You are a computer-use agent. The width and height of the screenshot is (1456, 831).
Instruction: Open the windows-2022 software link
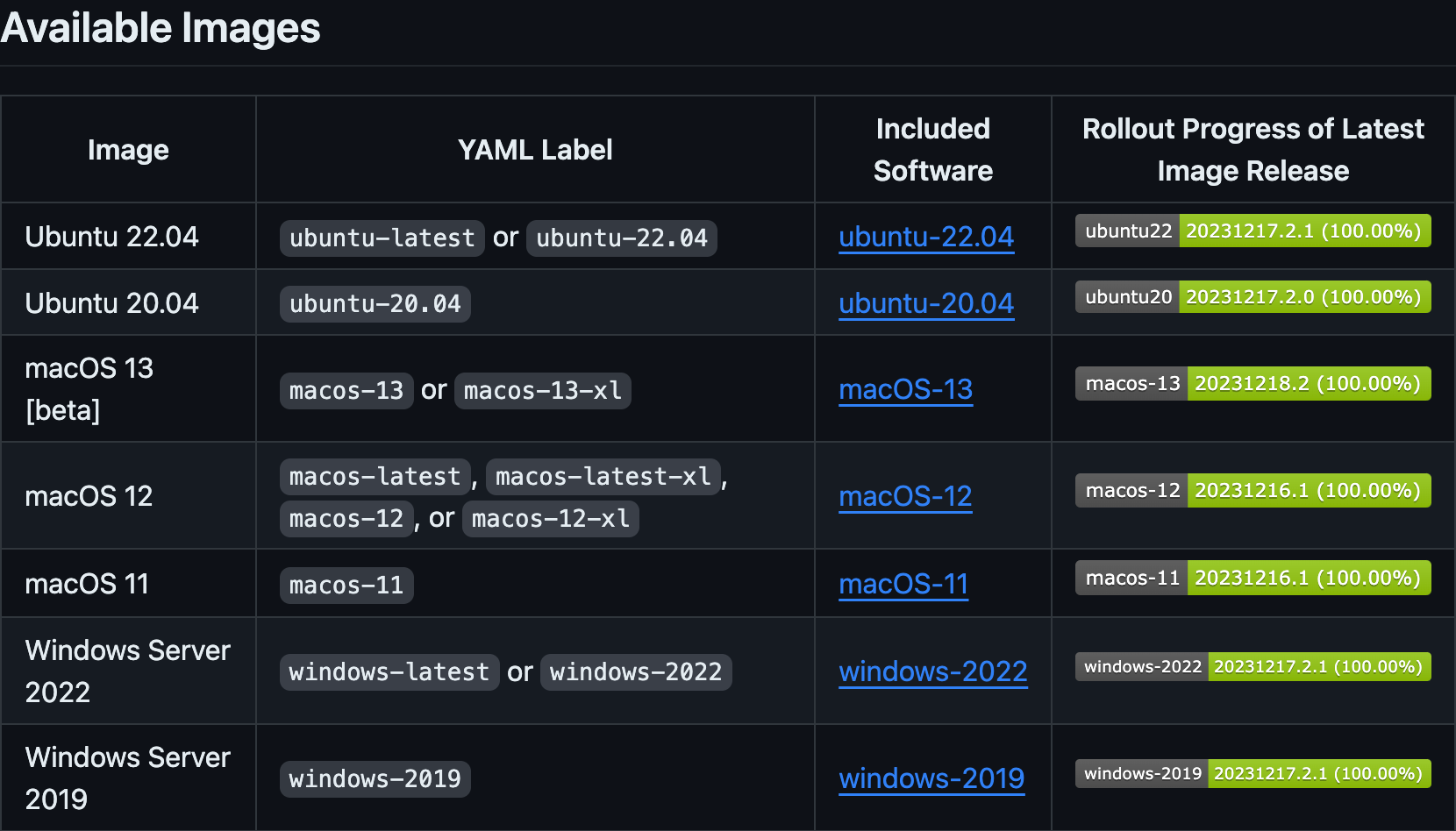pos(933,671)
